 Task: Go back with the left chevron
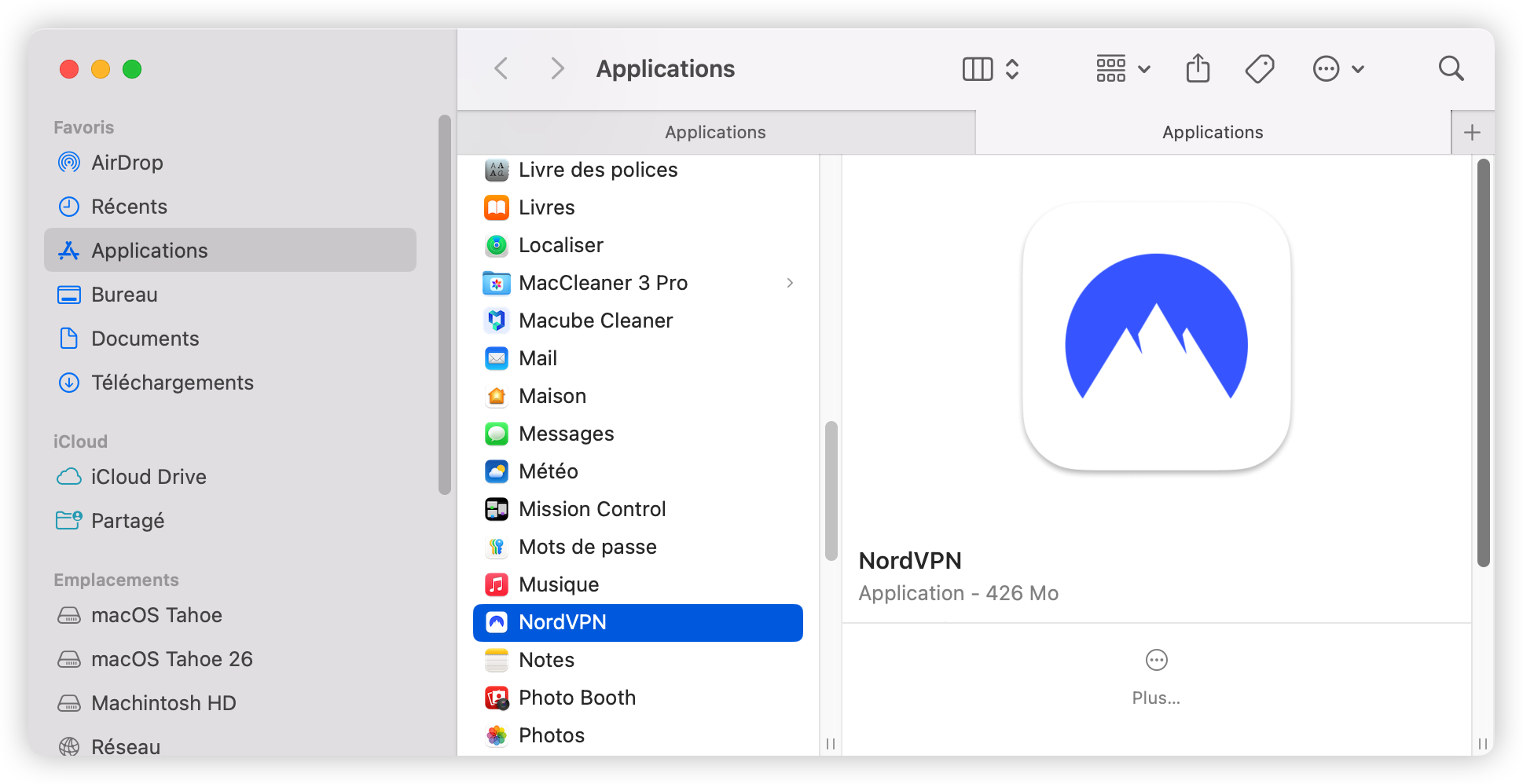coord(501,69)
